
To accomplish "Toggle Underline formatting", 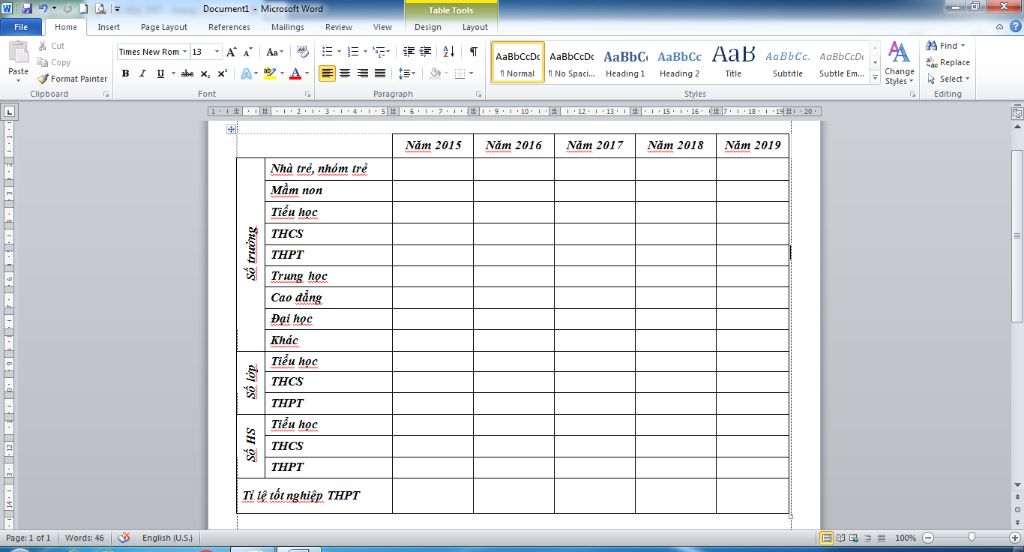I will coord(160,73).
